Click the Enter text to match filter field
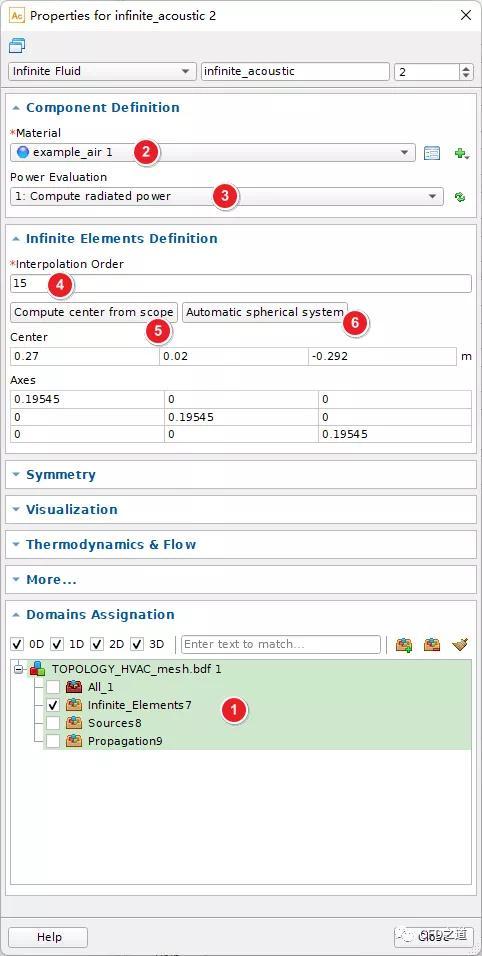This screenshot has width=482, height=956. click(281, 644)
